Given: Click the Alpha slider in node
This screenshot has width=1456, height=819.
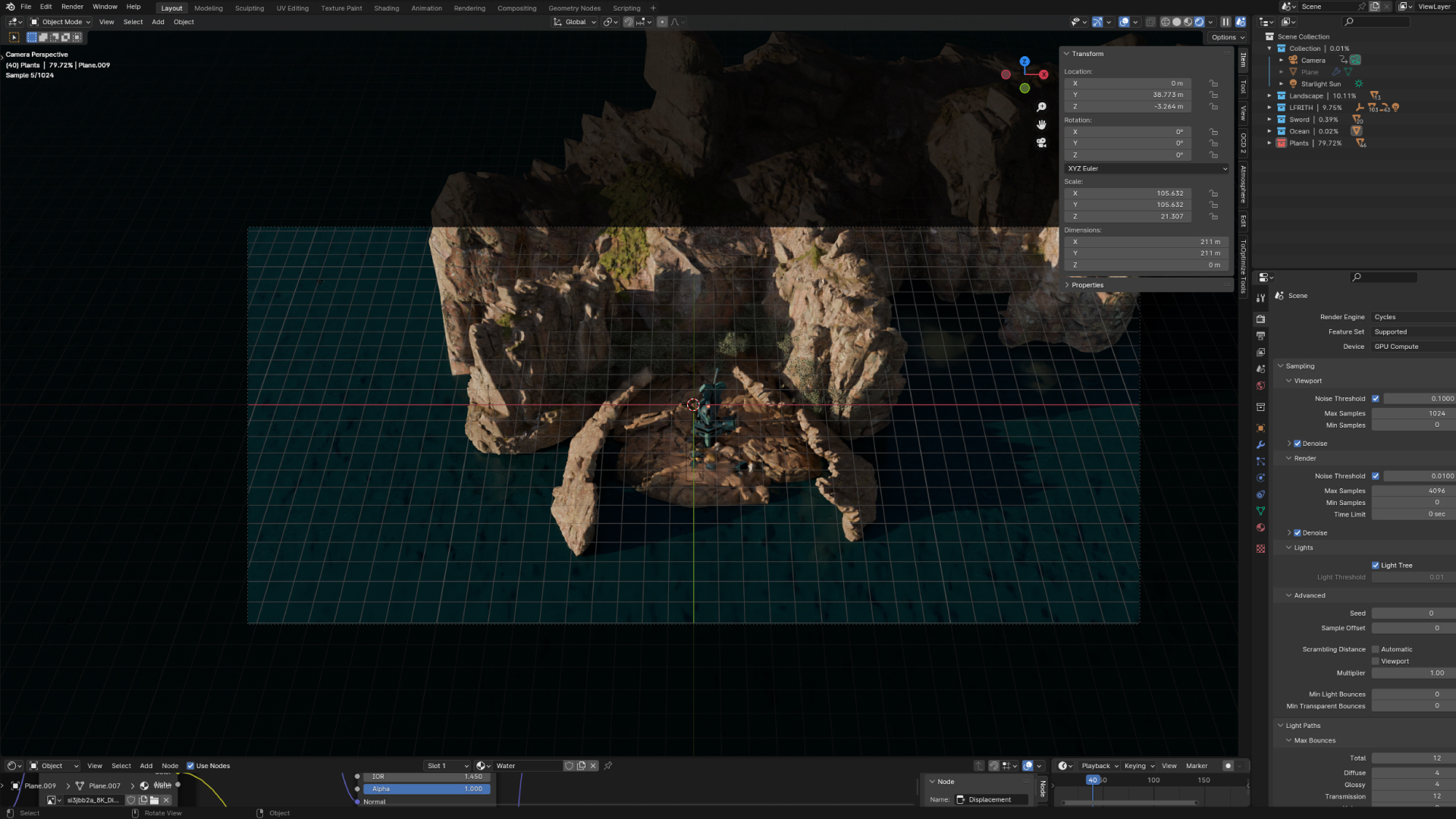Looking at the screenshot, I should (426, 789).
